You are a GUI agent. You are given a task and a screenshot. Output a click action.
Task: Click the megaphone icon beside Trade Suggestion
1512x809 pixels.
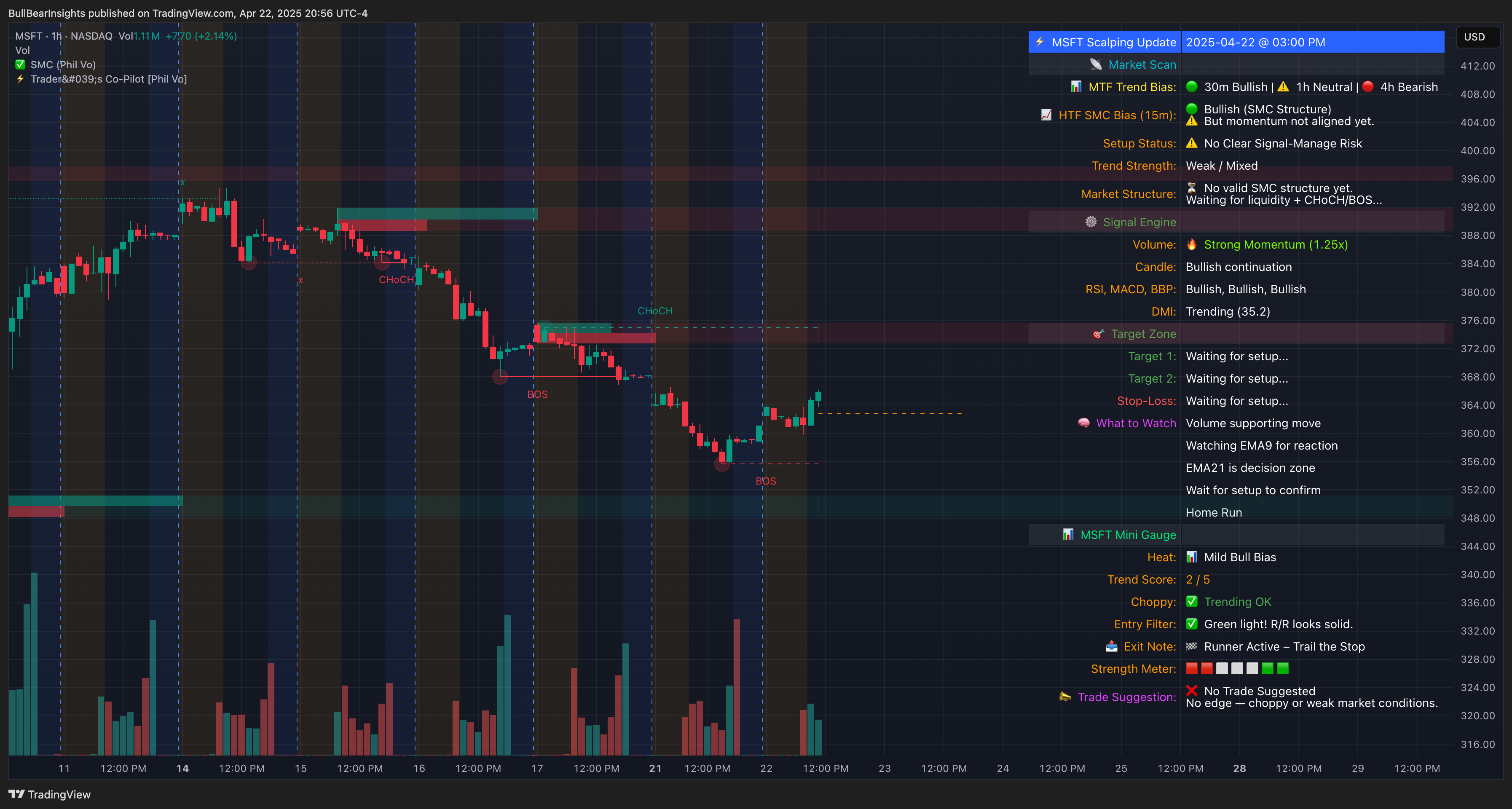click(x=1065, y=697)
